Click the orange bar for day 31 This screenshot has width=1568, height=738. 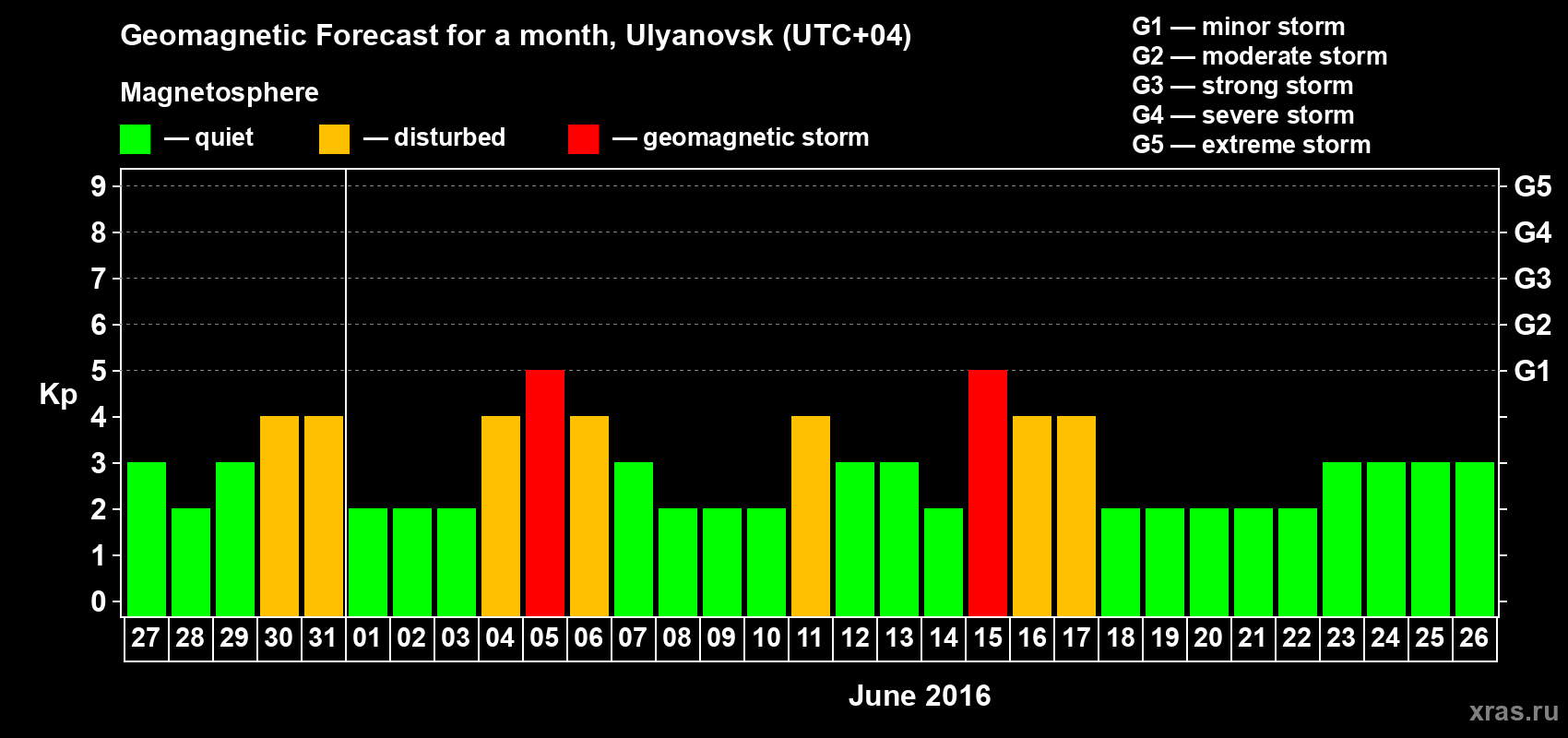tap(324, 517)
